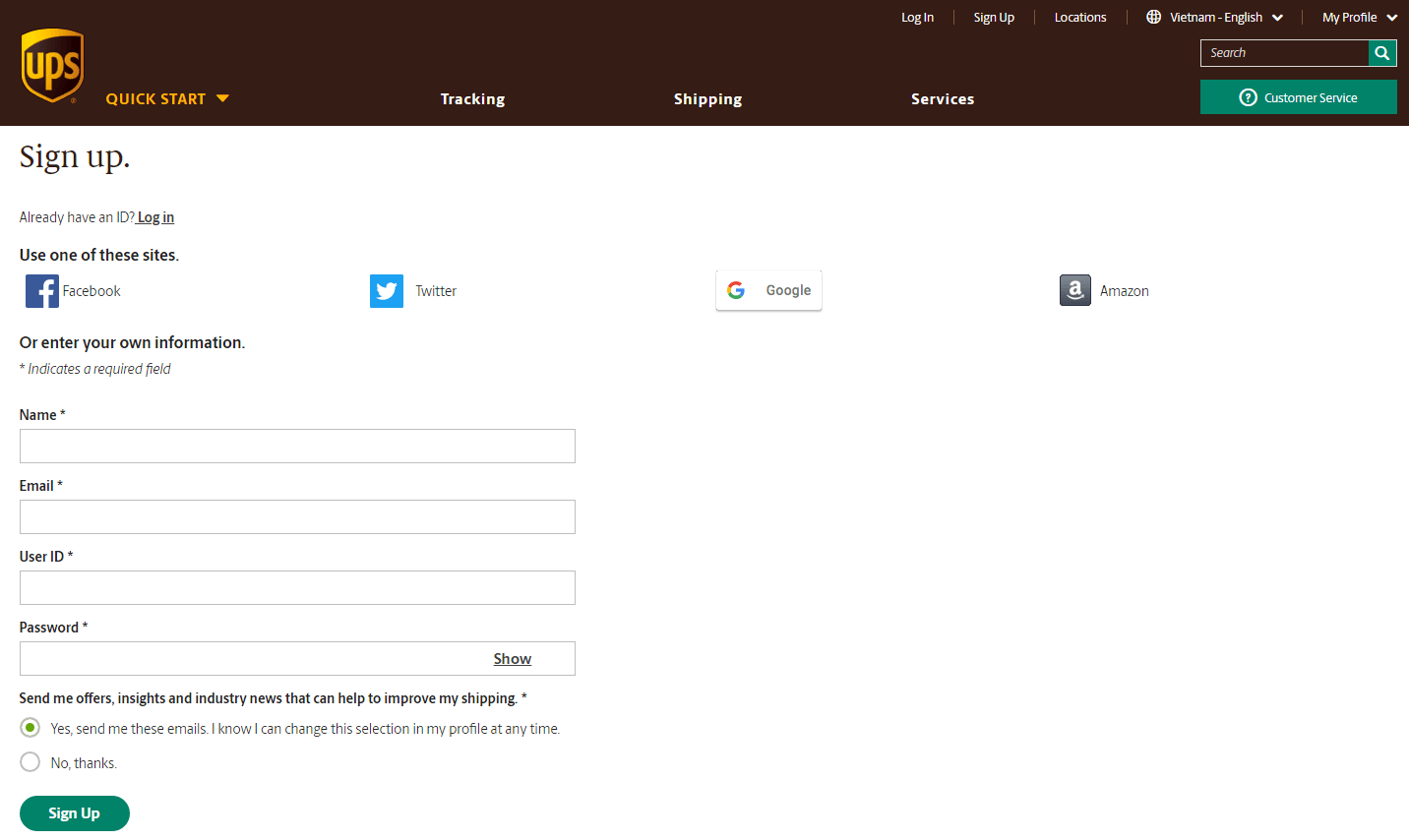
Task: Show the password text
Action: 512,659
